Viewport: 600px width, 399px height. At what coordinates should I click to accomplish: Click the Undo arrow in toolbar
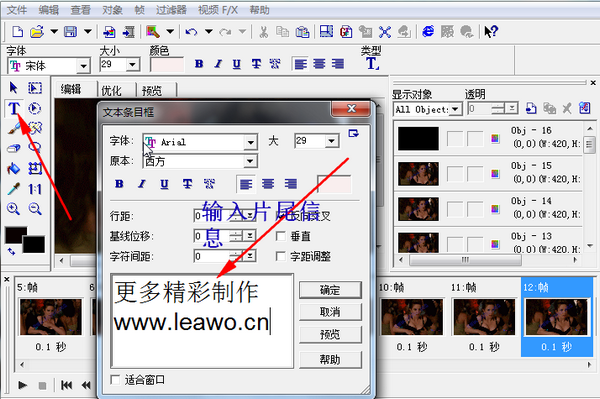191,32
